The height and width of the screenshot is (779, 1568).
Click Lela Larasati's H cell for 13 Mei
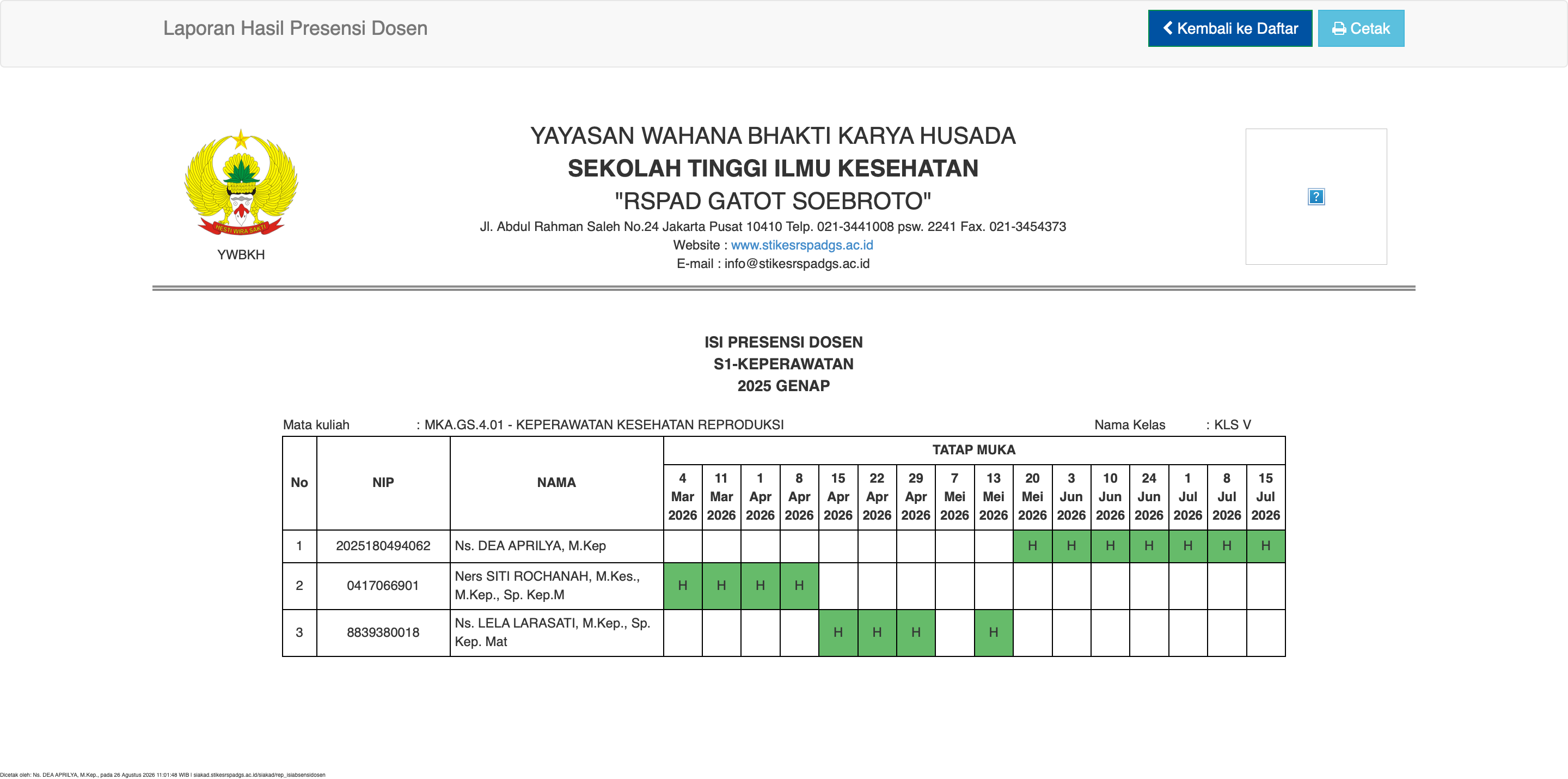click(x=994, y=632)
